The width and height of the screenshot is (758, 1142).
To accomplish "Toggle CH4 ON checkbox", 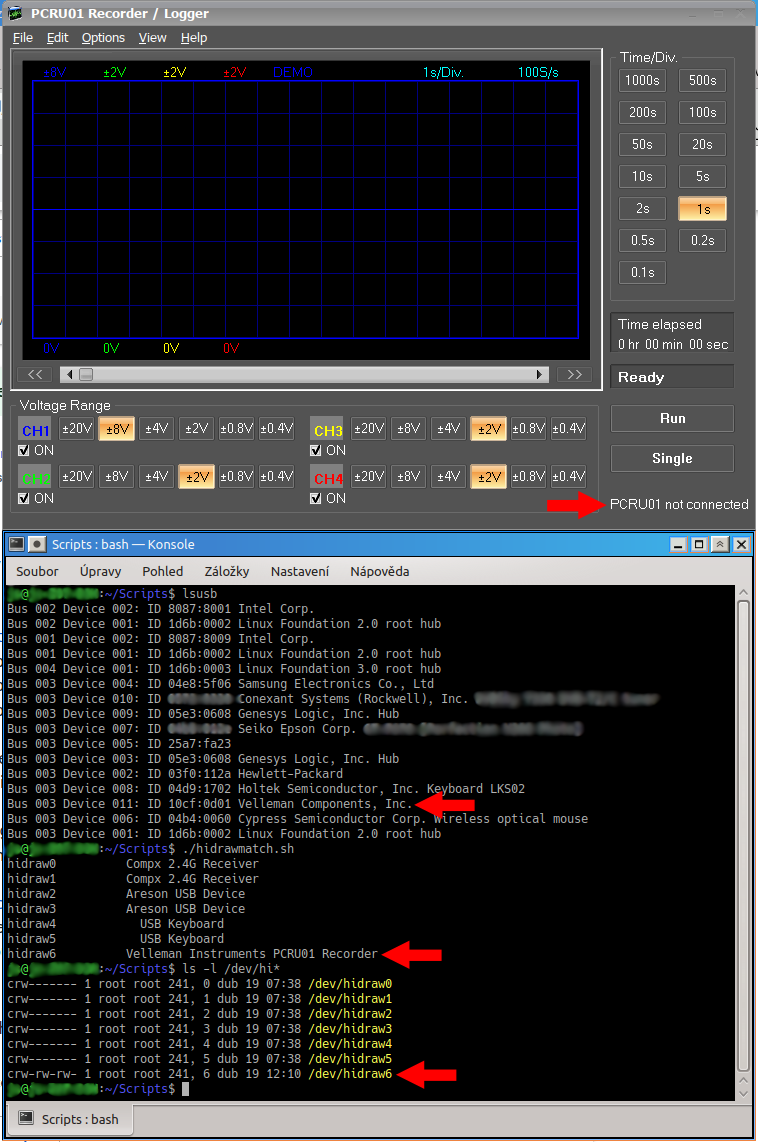I will [315, 499].
